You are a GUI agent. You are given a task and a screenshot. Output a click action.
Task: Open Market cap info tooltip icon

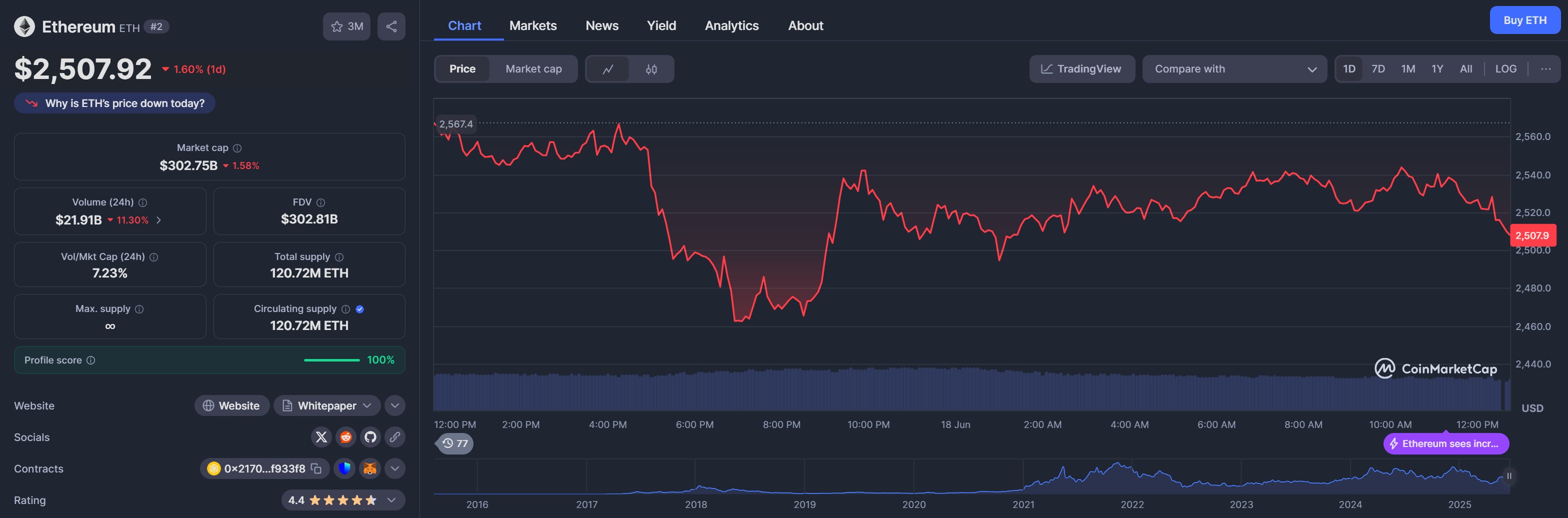tap(237, 148)
